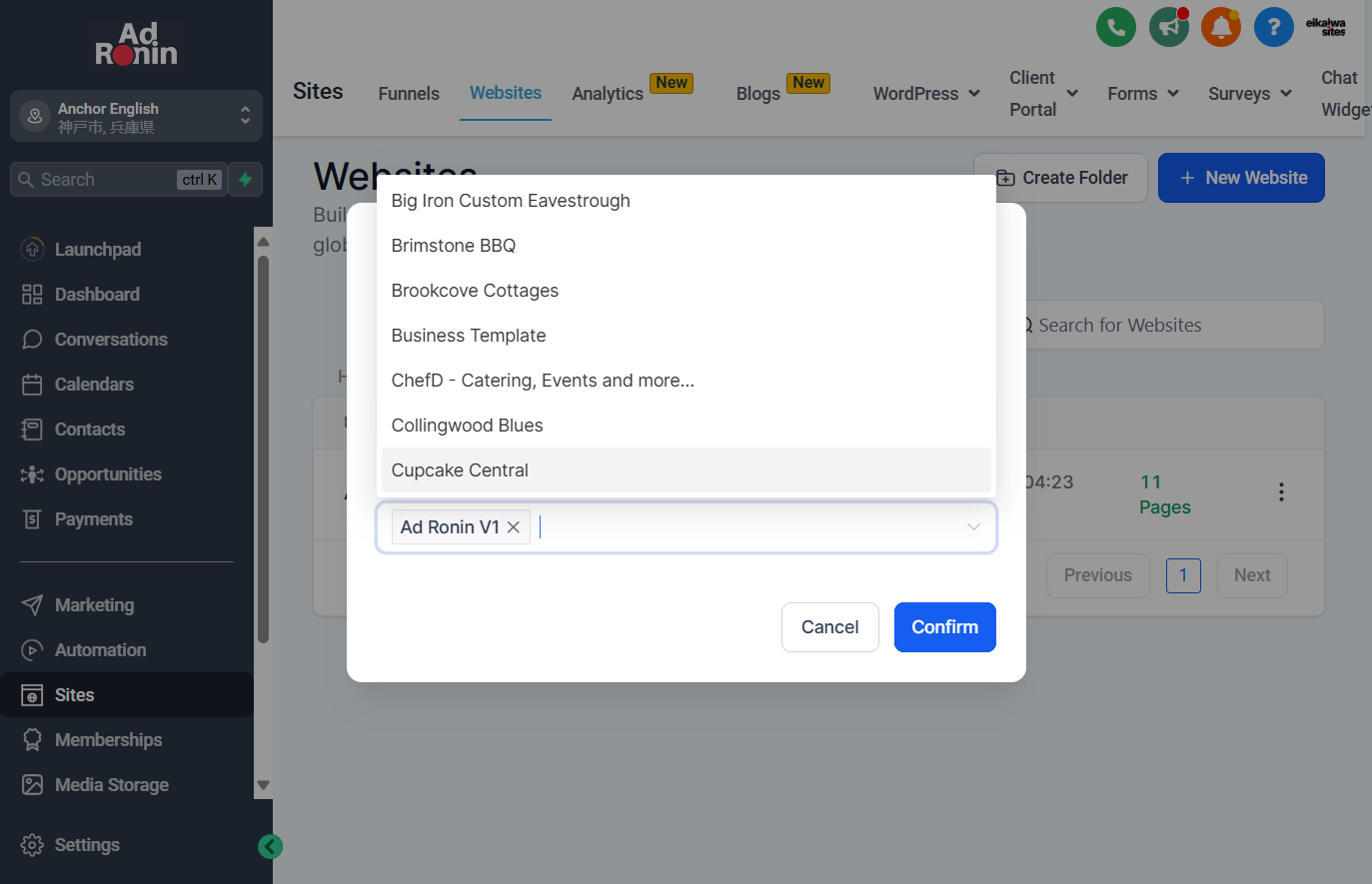Screen dimensions: 1372x884
Task: Click the Confirm button
Action: 944,627
